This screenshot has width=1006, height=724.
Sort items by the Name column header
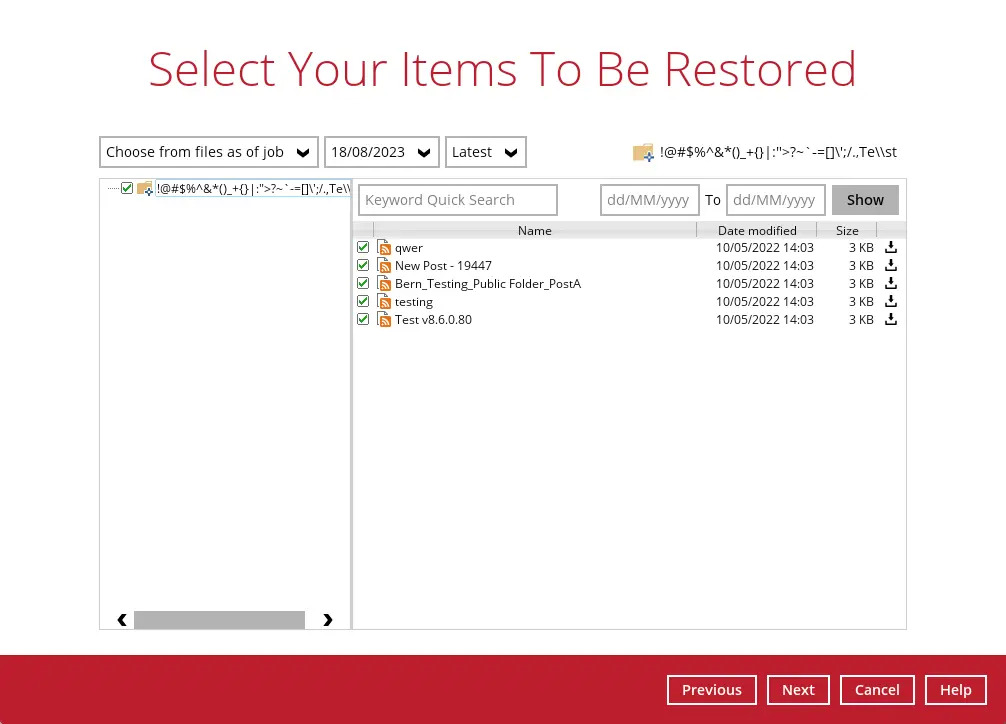pos(534,230)
